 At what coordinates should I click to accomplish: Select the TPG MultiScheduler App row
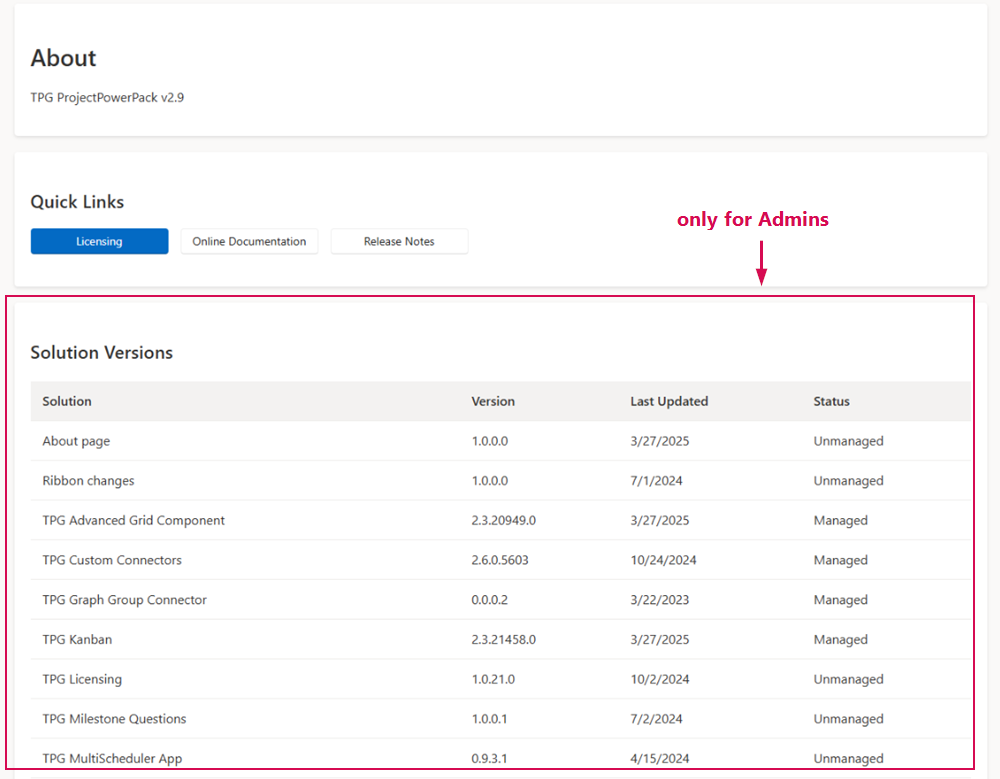click(112, 758)
